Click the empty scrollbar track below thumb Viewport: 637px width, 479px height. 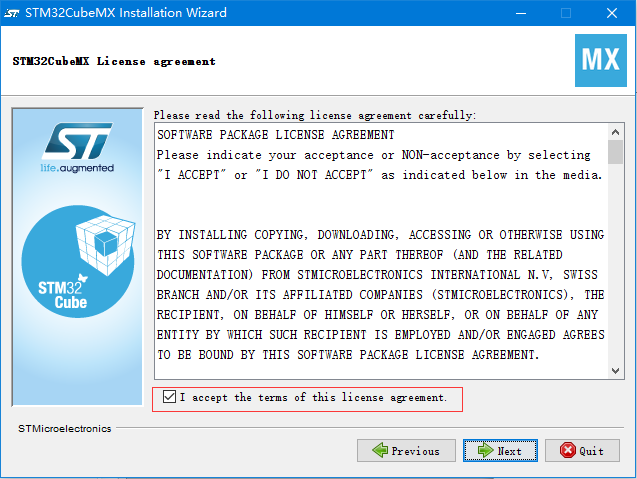pos(615,263)
